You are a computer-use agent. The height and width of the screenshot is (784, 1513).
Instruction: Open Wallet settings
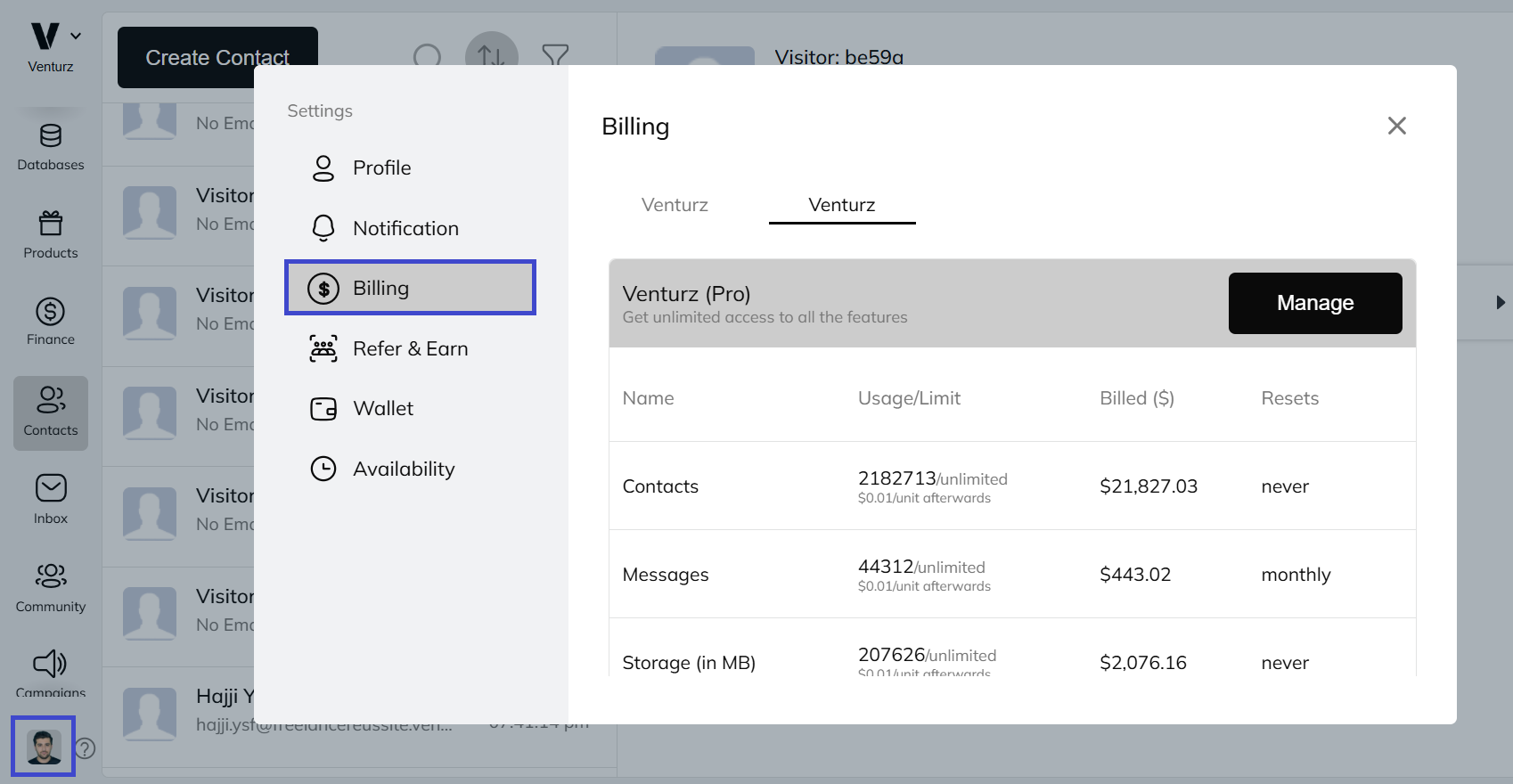(382, 409)
